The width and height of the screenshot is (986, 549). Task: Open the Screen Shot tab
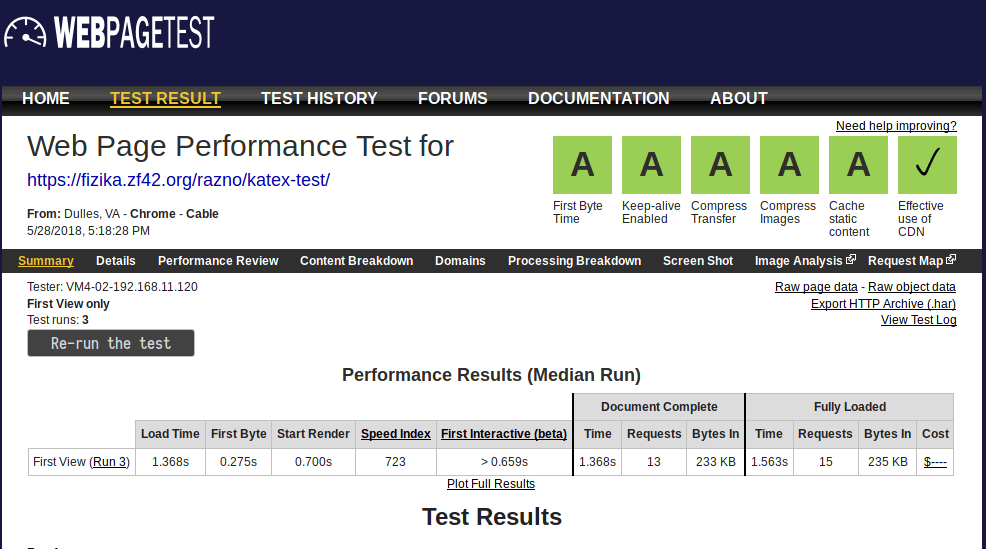click(698, 261)
